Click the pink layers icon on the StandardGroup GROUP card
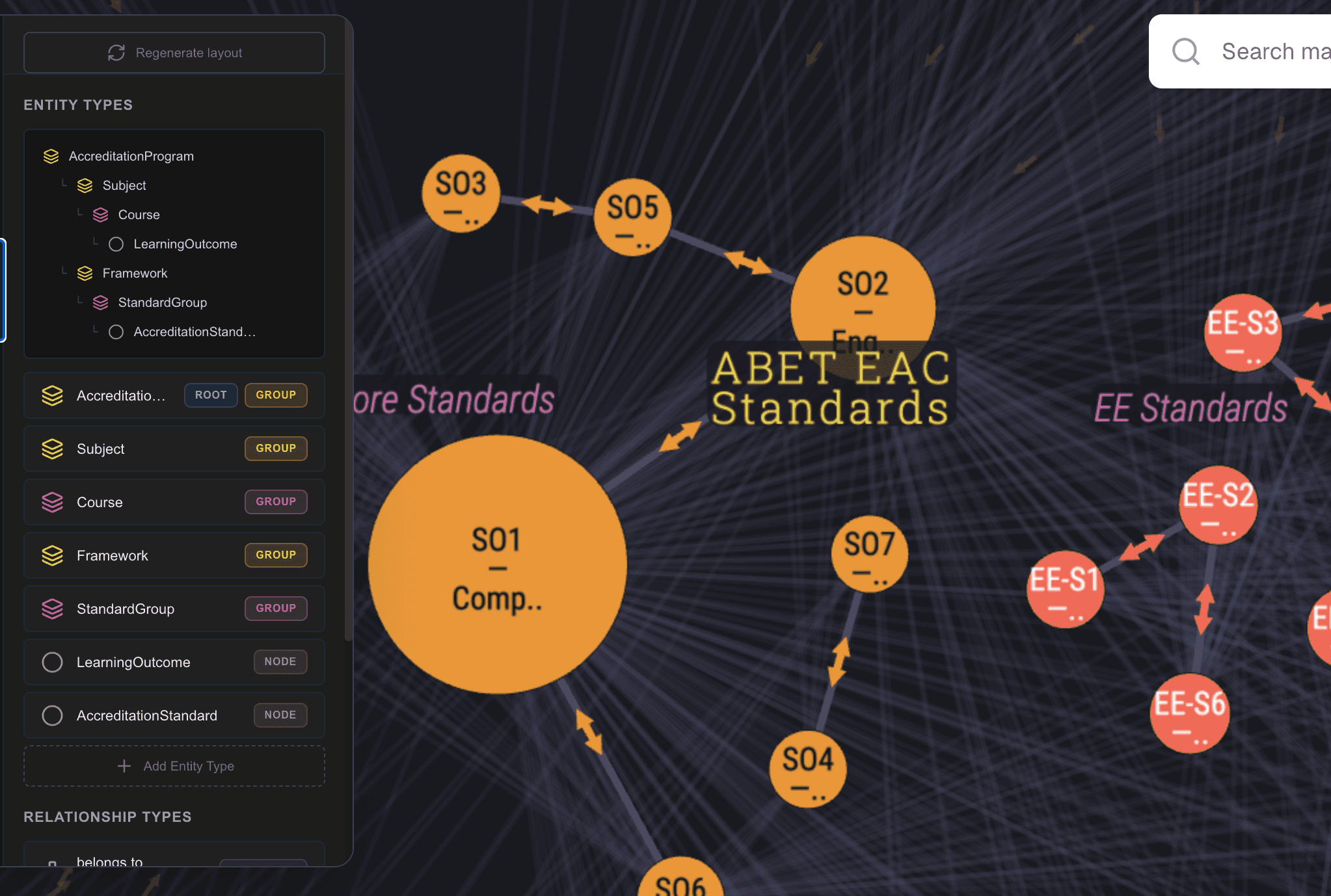This screenshot has height=896, width=1331. coord(52,609)
